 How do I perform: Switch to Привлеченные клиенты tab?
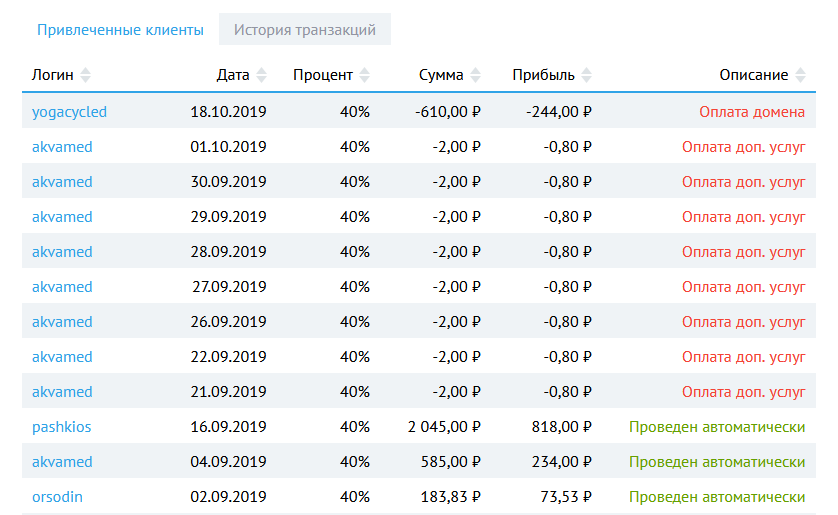coord(120,29)
